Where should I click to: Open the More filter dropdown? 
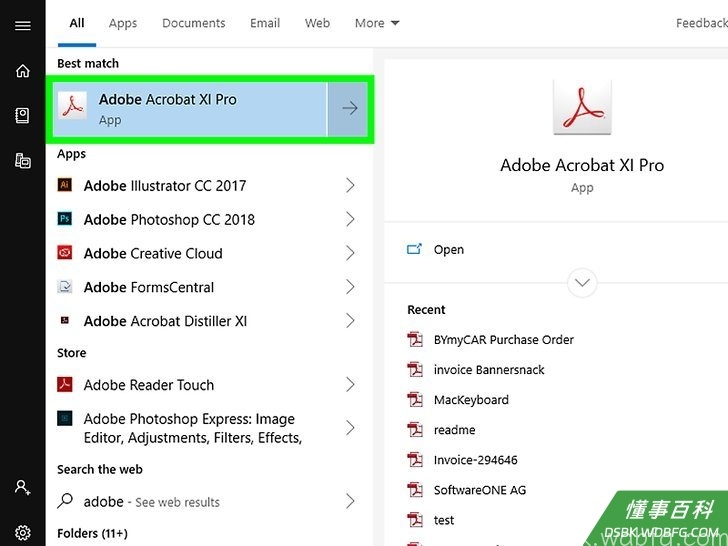[377, 23]
